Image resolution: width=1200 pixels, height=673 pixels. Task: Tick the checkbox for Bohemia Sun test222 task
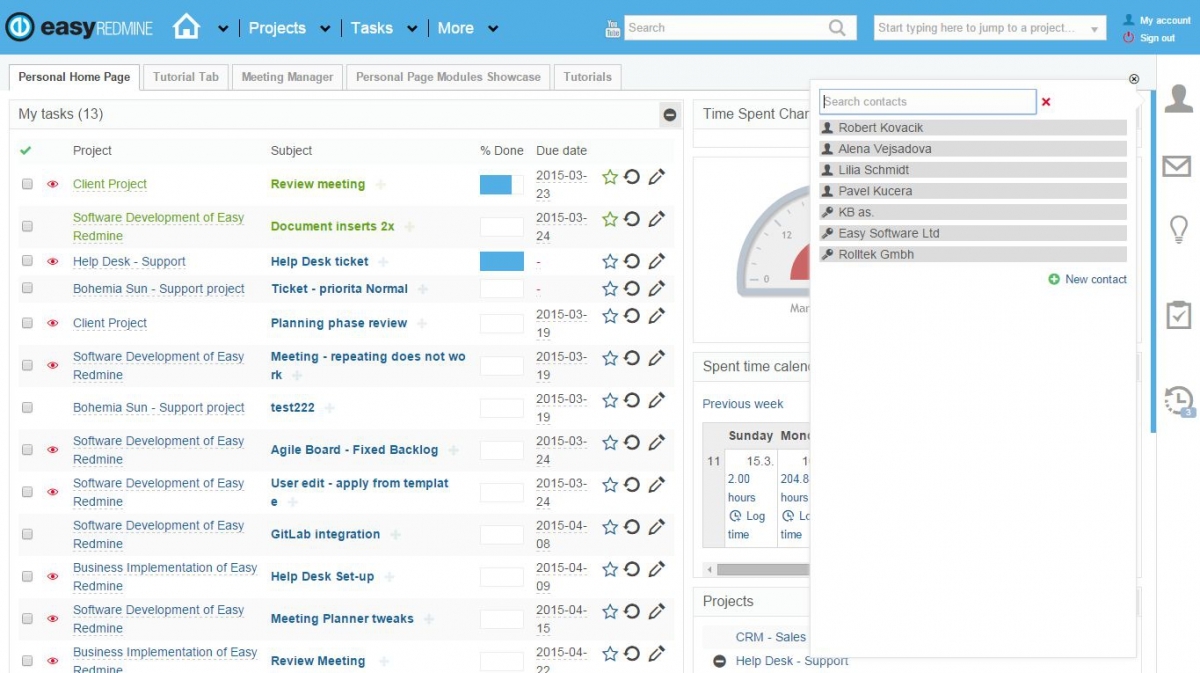tap(27, 408)
